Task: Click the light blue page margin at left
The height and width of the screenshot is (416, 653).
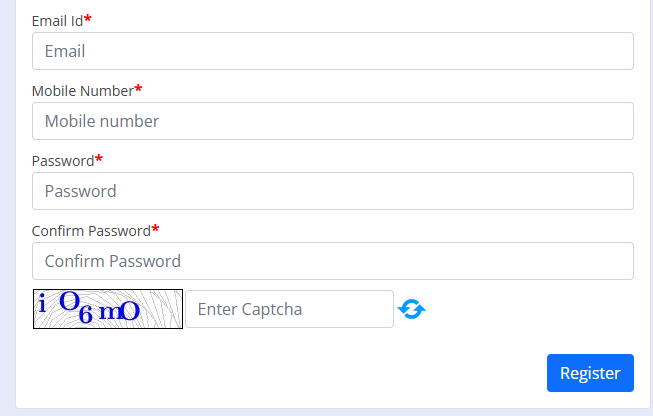Action: pyautogui.click(x=7, y=200)
